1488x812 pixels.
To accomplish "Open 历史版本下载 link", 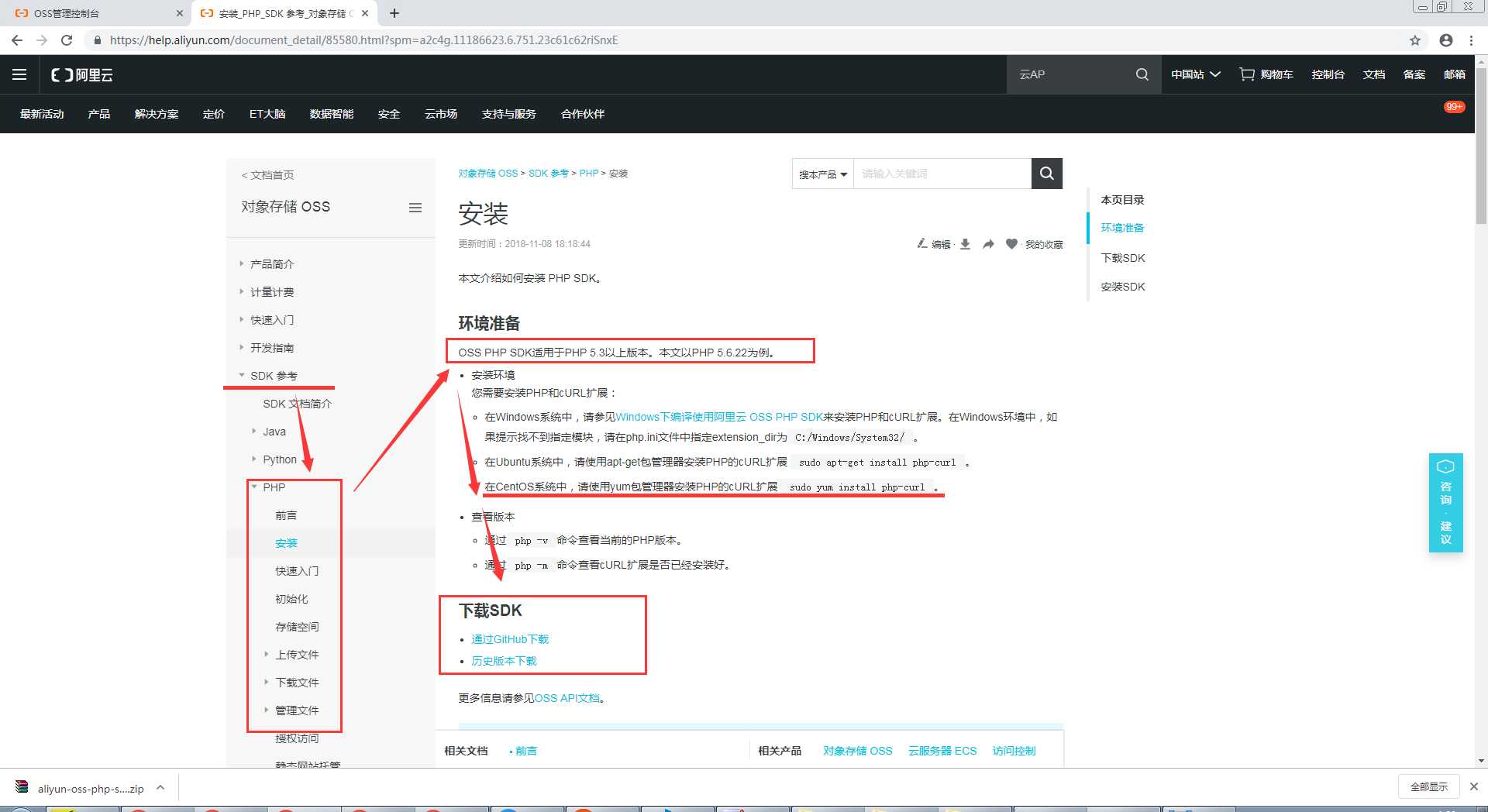I will tap(504, 661).
